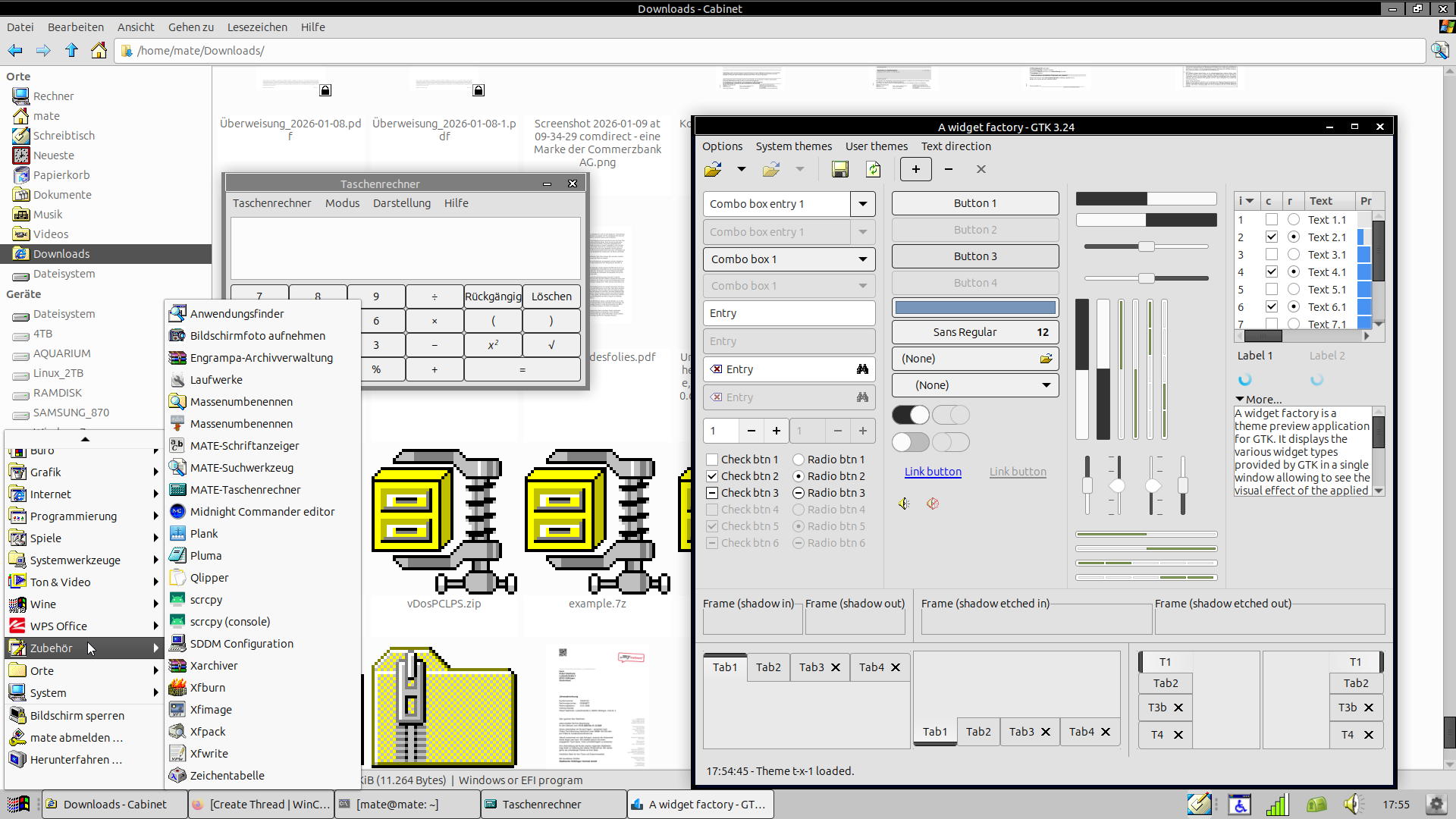The height and width of the screenshot is (819, 1456).
Task: Click the search icon right of the path bar
Action: click(1439, 51)
